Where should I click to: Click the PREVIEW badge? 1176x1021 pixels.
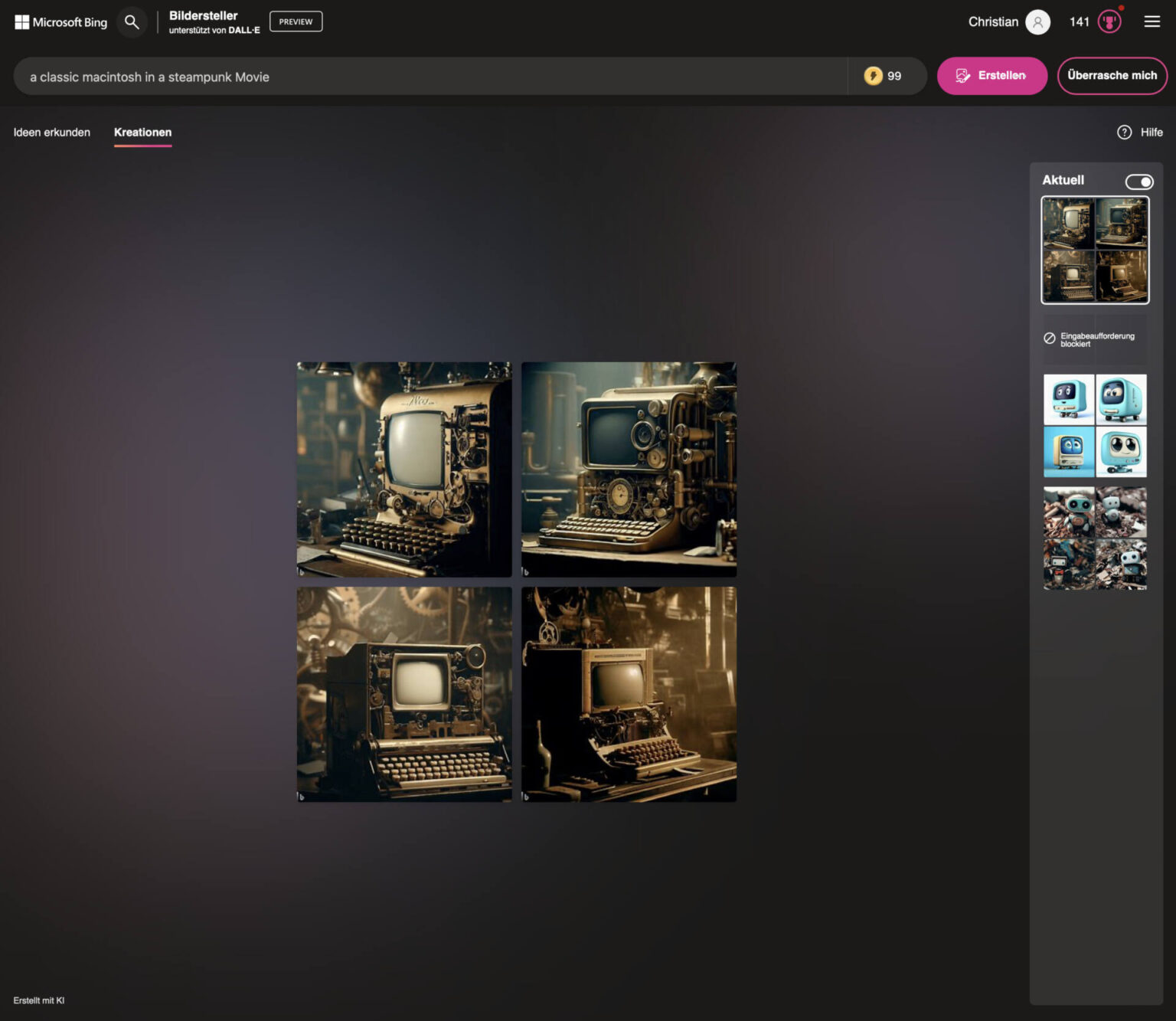(x=296, y=21)
